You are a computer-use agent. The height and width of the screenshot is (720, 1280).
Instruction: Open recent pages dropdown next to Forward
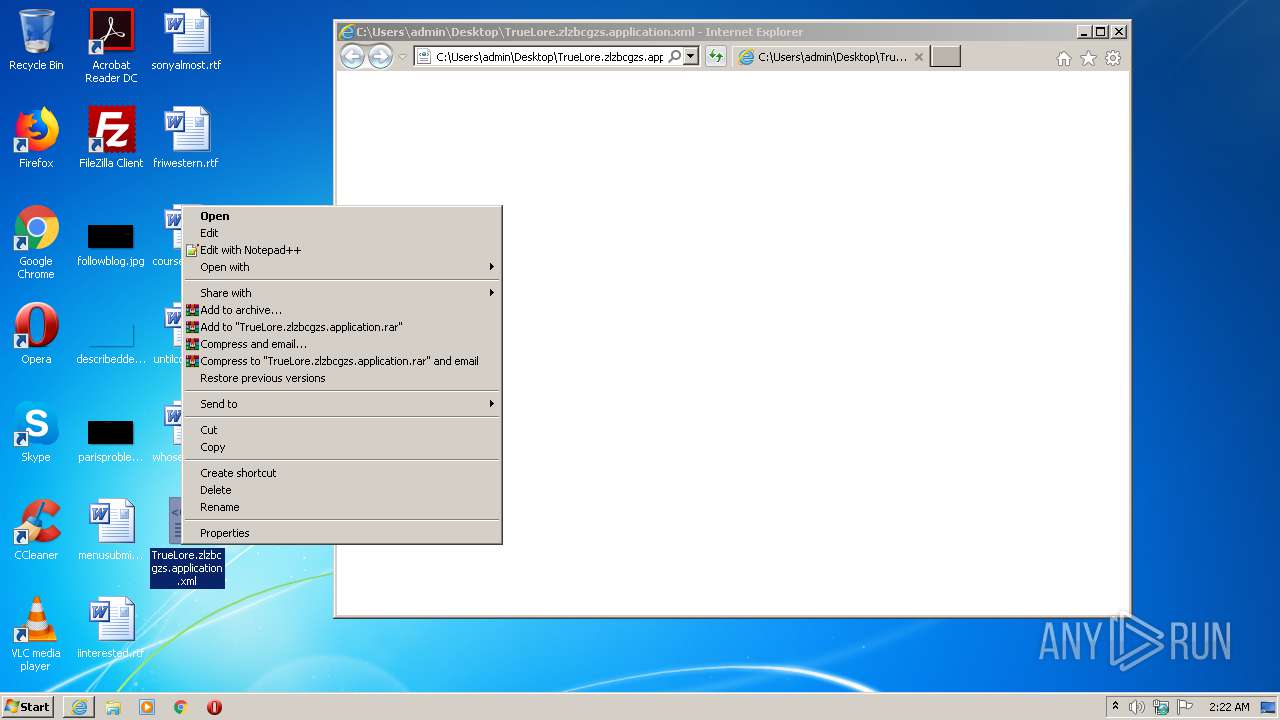(x=402, y=57)
